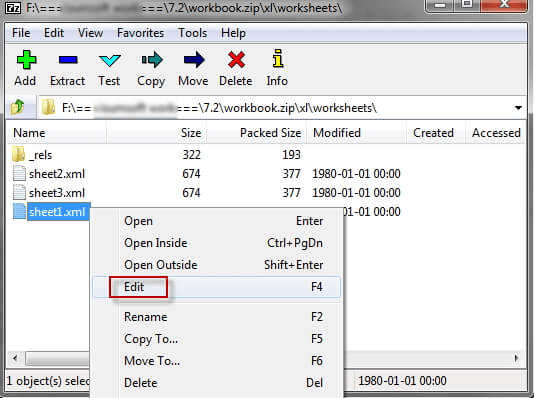534x398 pixels.
Task: Choose Move To... from context menu
Action: tap(217, 361)
